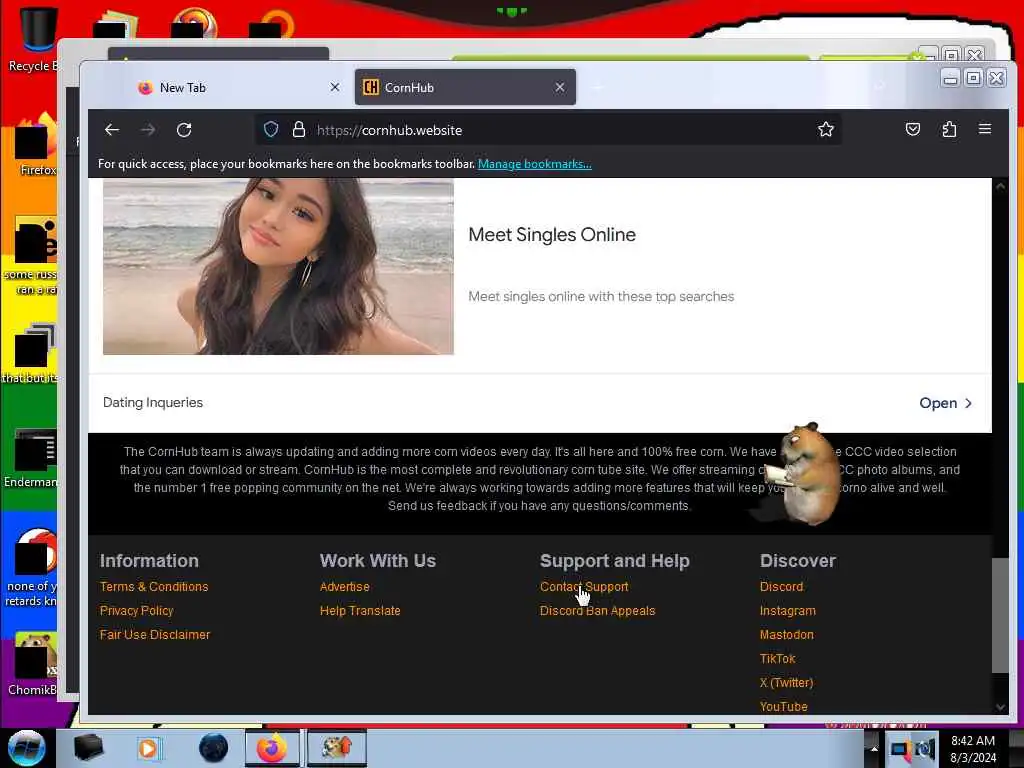Open the shield tracking protection icon
This screenshot has height=768, width=1024.
271,129
